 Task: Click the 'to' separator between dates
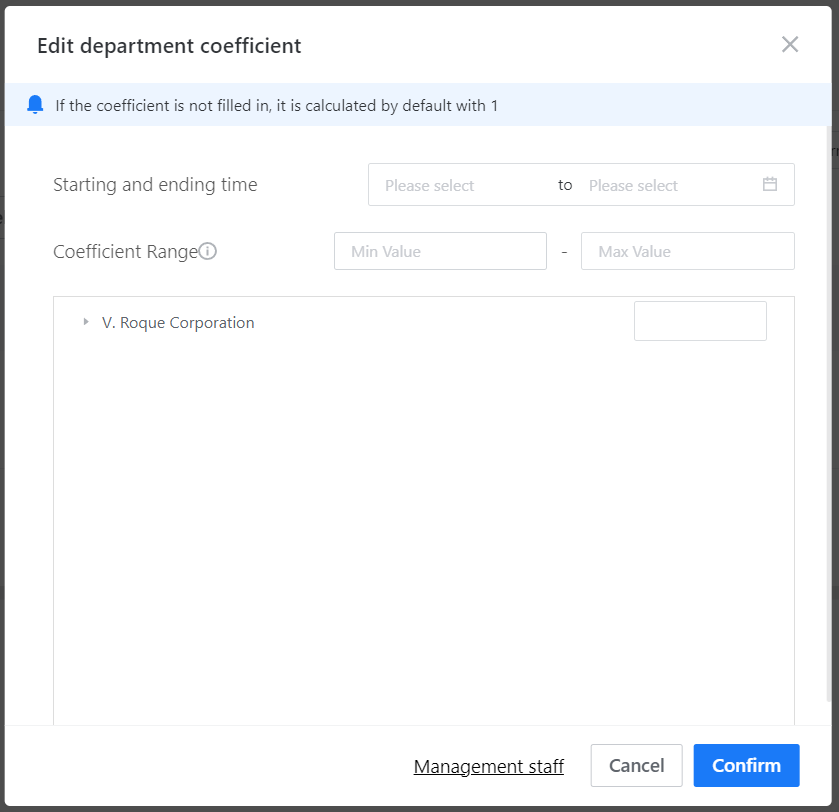click(565, 185)
